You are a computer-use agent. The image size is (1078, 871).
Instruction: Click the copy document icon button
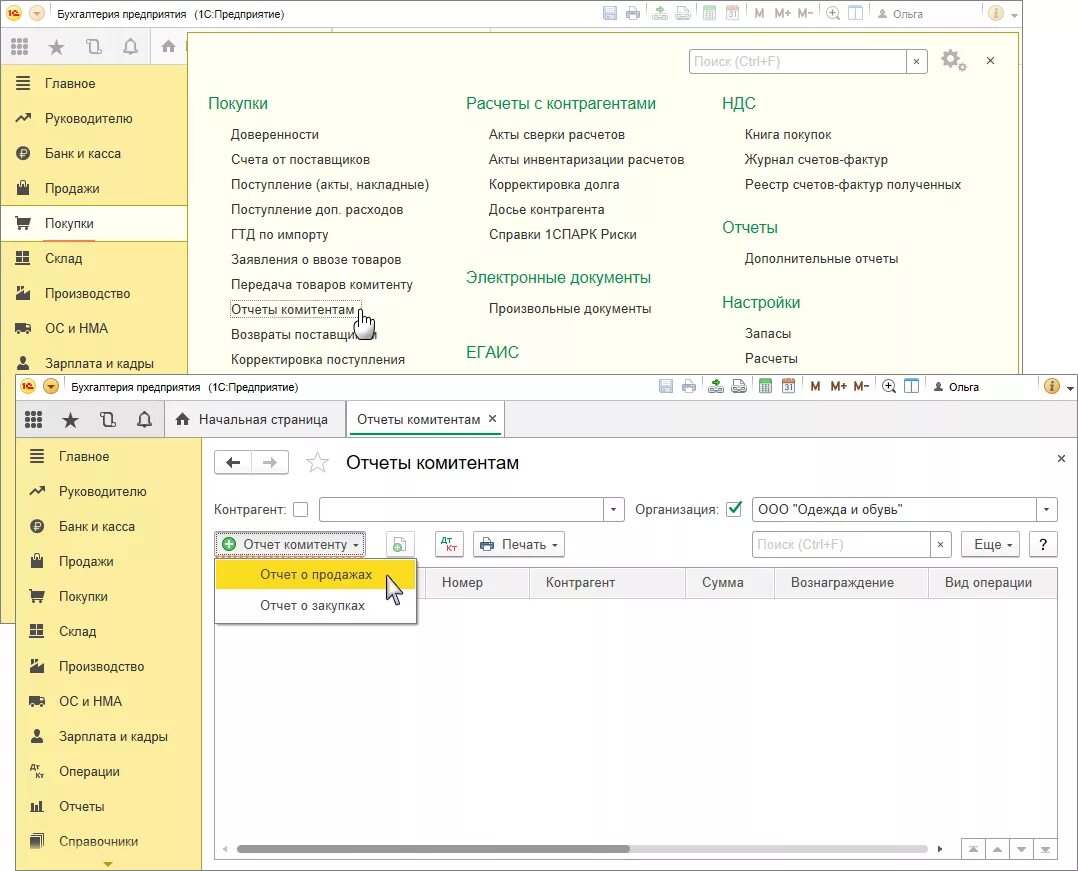tap(399, 544)
